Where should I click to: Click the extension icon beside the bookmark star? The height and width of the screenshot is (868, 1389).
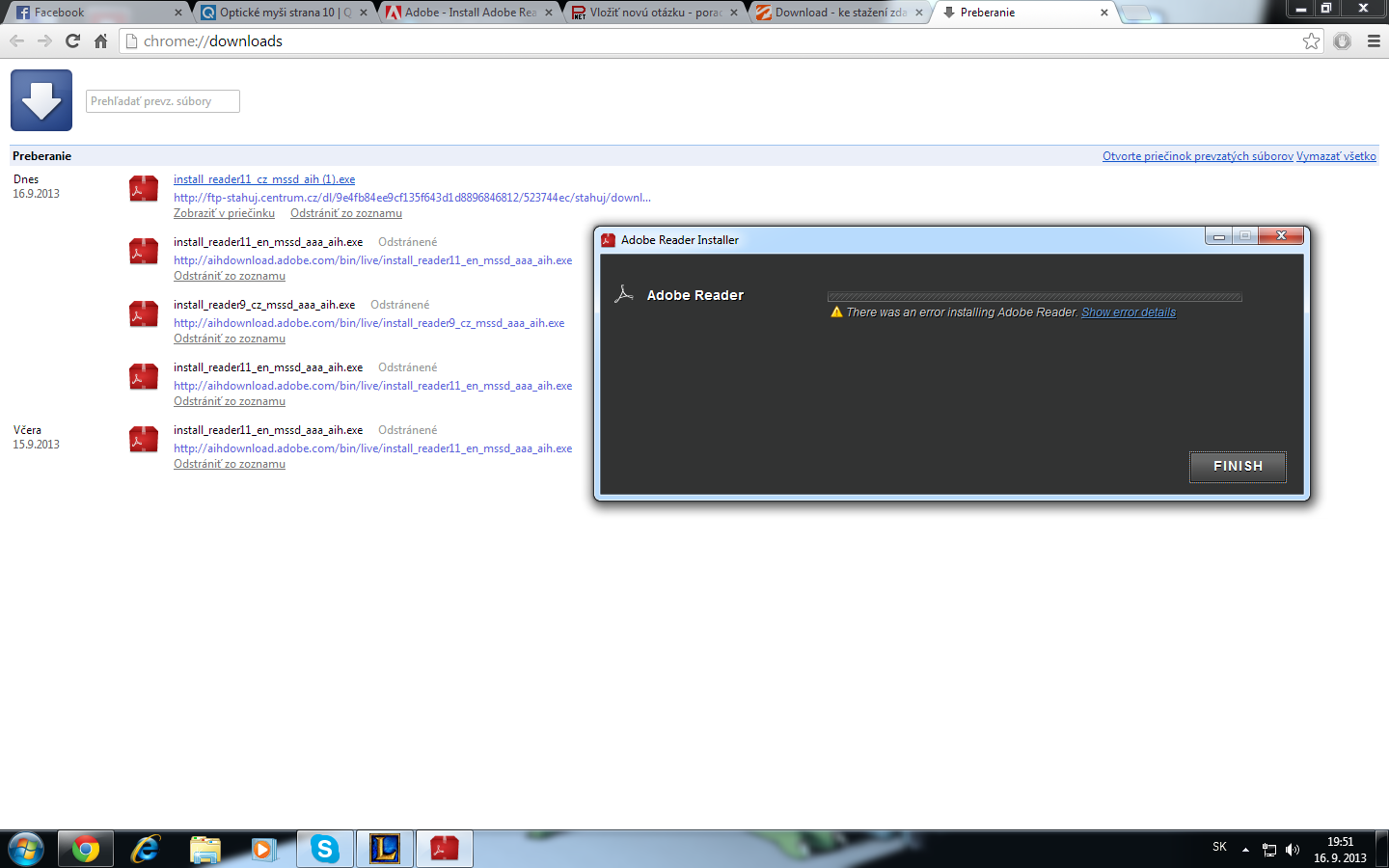1342,41
